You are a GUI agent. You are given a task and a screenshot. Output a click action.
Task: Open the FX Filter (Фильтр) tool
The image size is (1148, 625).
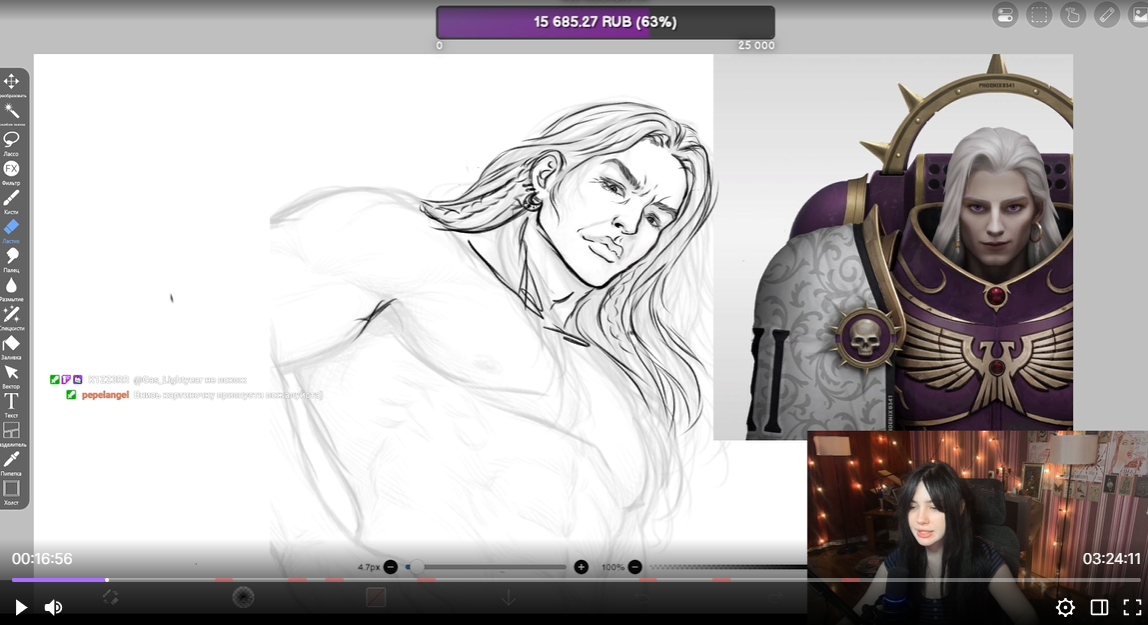[x=12, y=168]
